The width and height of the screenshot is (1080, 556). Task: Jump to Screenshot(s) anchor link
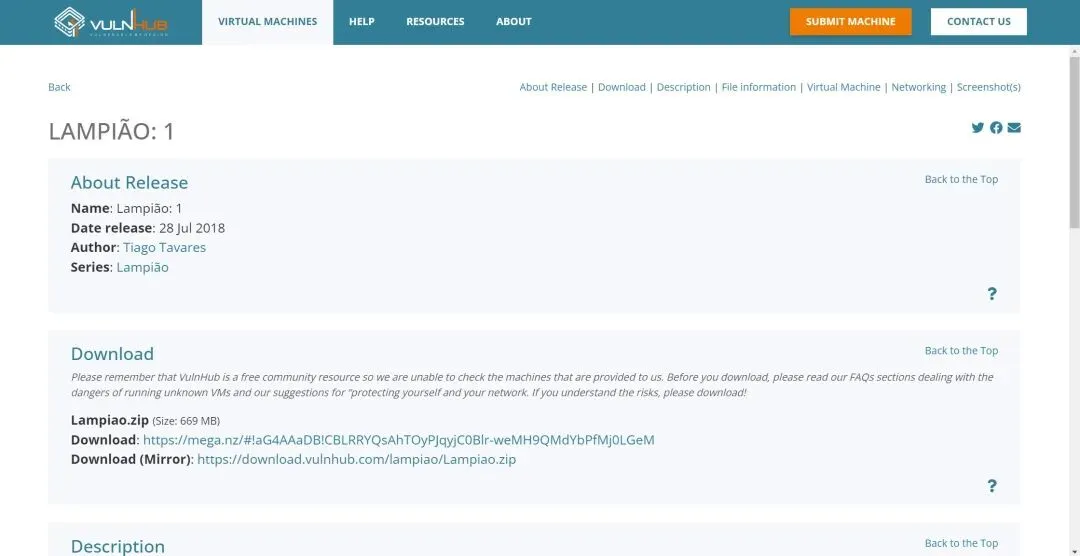tap(989, 87)
